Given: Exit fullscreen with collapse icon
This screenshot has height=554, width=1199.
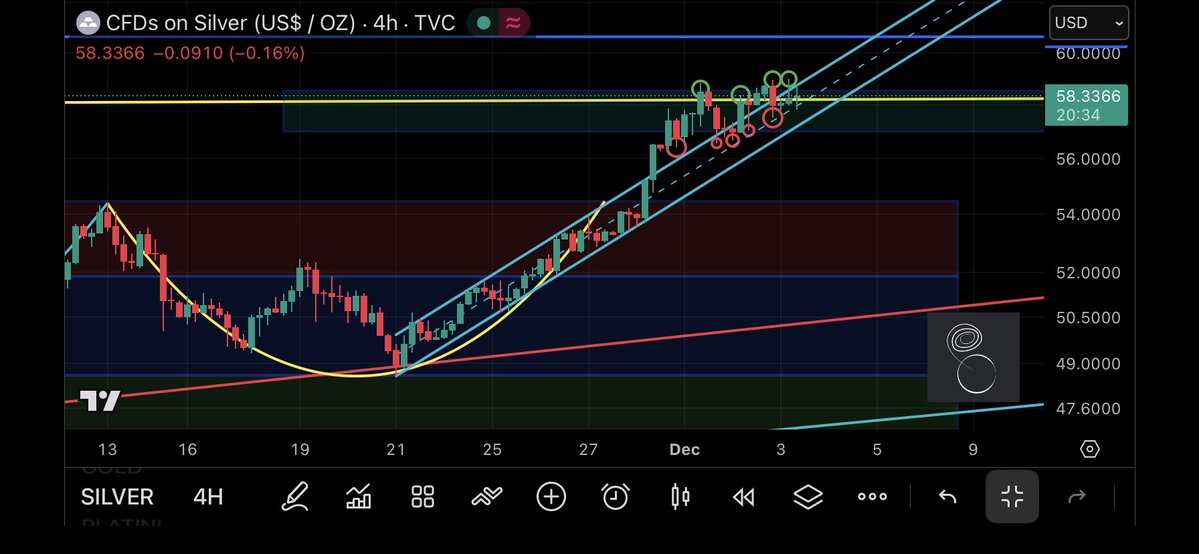Looking at the screenshot, I should pos(1012,497).
